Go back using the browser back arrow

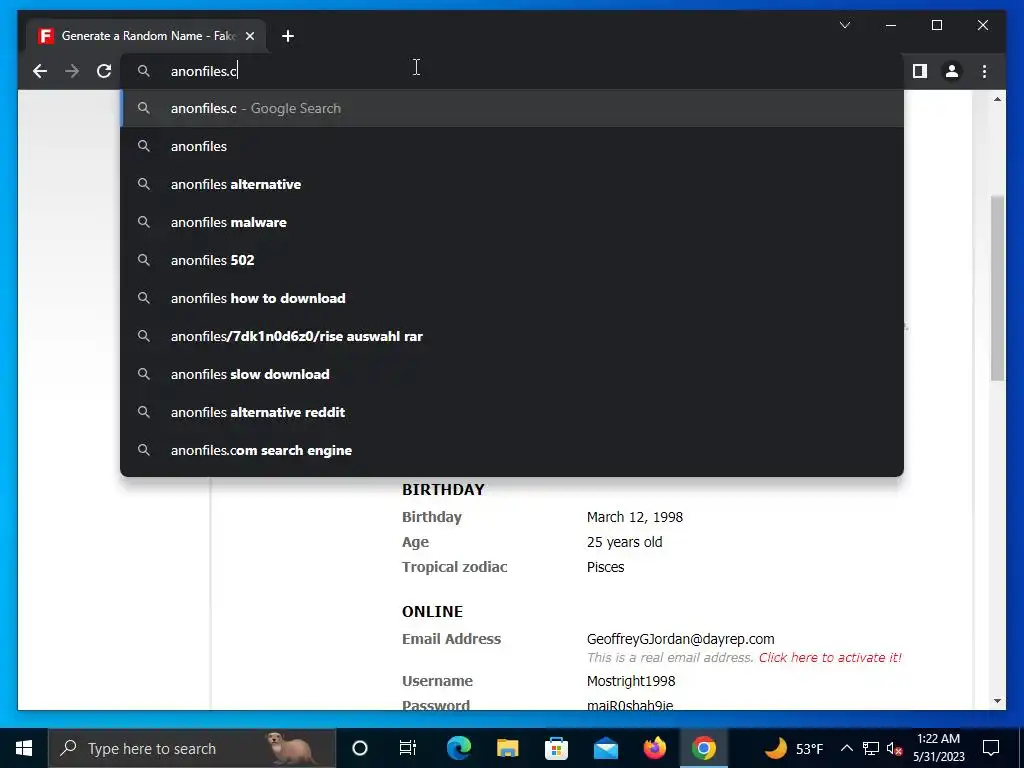click(x=40, y=71)
